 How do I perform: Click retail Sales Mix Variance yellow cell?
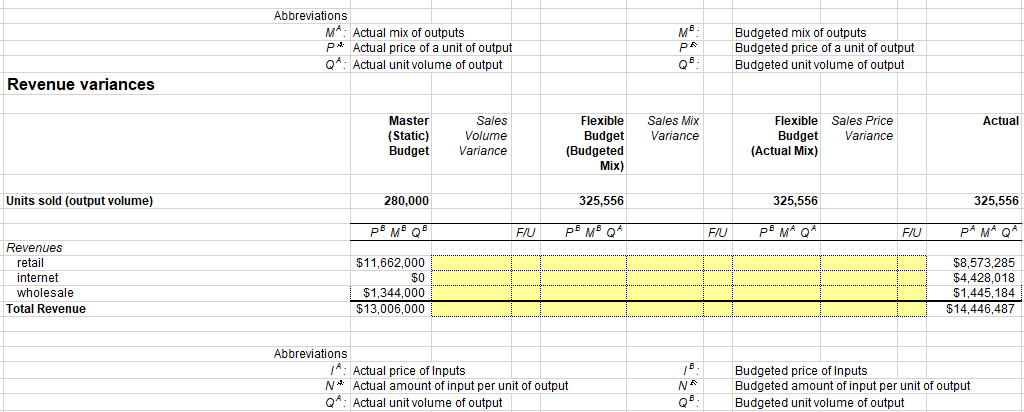[665, 263]
